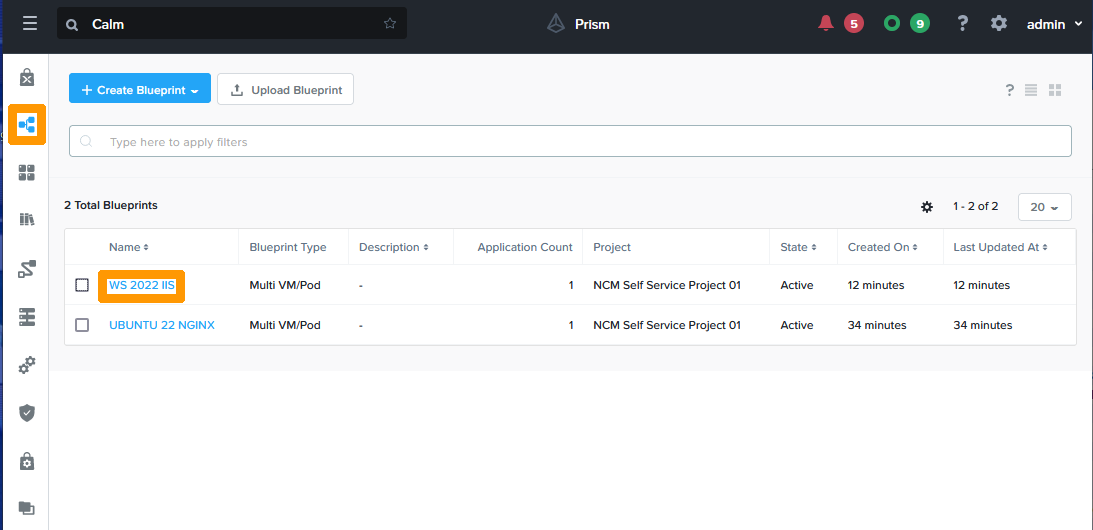Select the WS 2022 IIS checkbox
Image resolution: width=1093 pixels, height=530 pixels.
pyautogui.click(x=82, y=285)
